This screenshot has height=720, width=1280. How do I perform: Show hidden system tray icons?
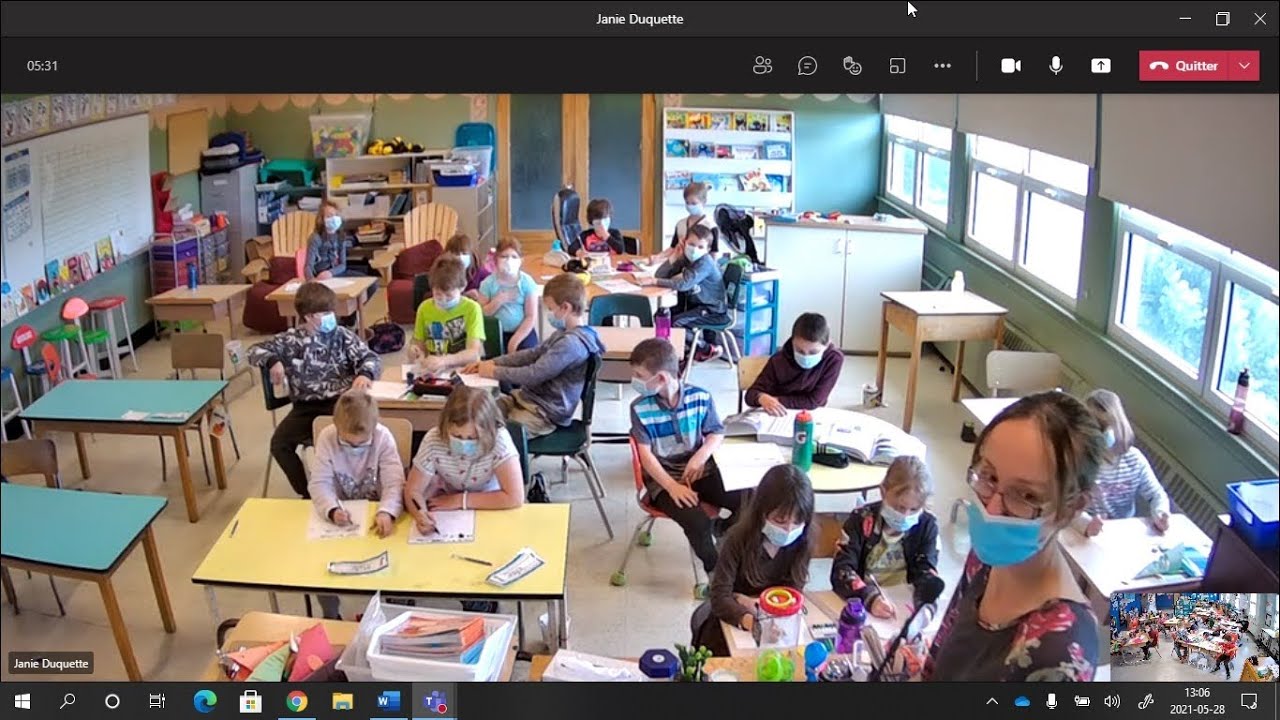[992, 702]
